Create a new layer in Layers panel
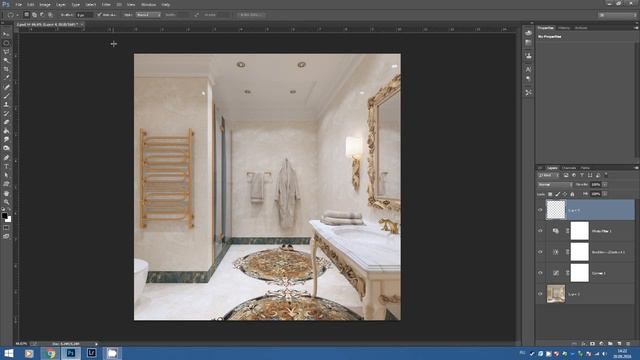This screenshot has width=640, height=360. (619, 344)
